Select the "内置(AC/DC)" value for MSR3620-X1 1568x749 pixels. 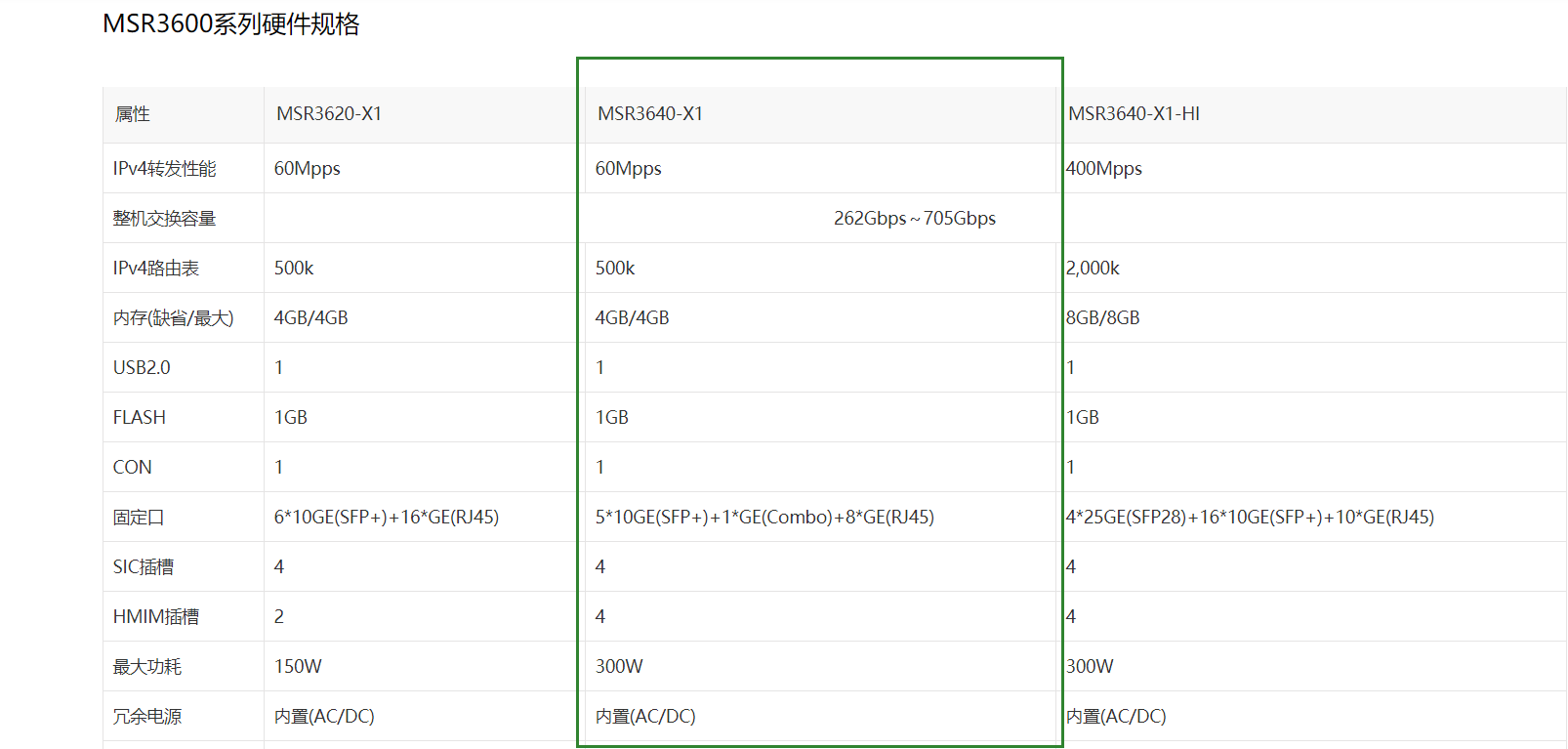pyautogui.click(x=324, y=717)
